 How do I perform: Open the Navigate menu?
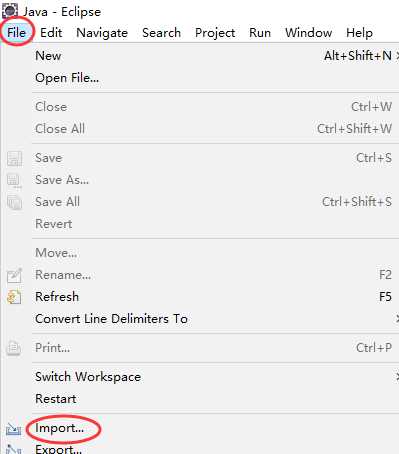102,33
